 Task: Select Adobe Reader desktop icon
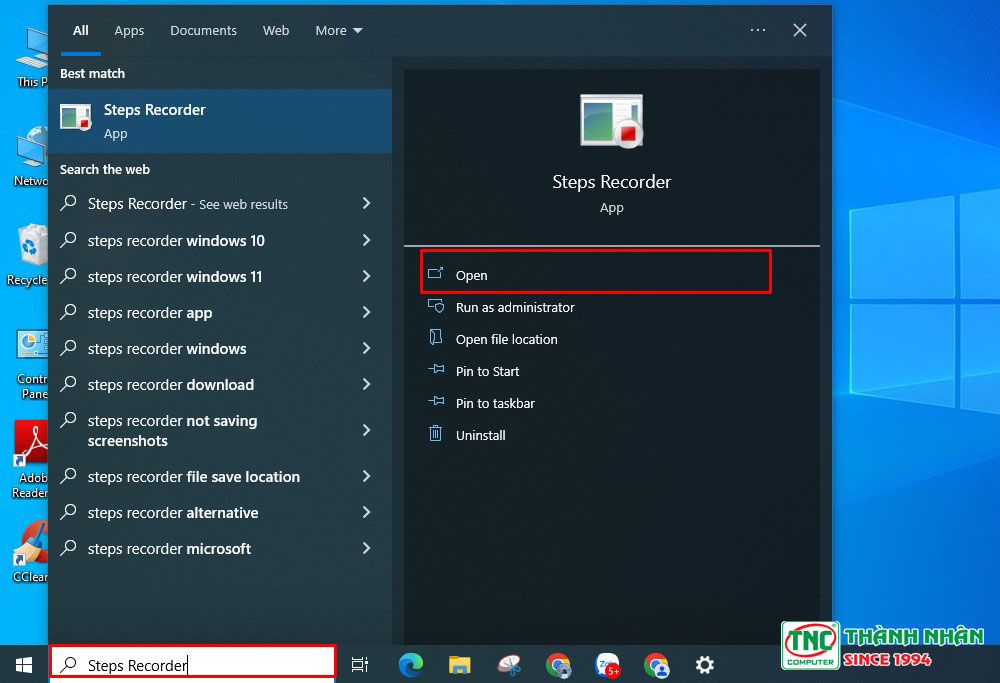30,459
